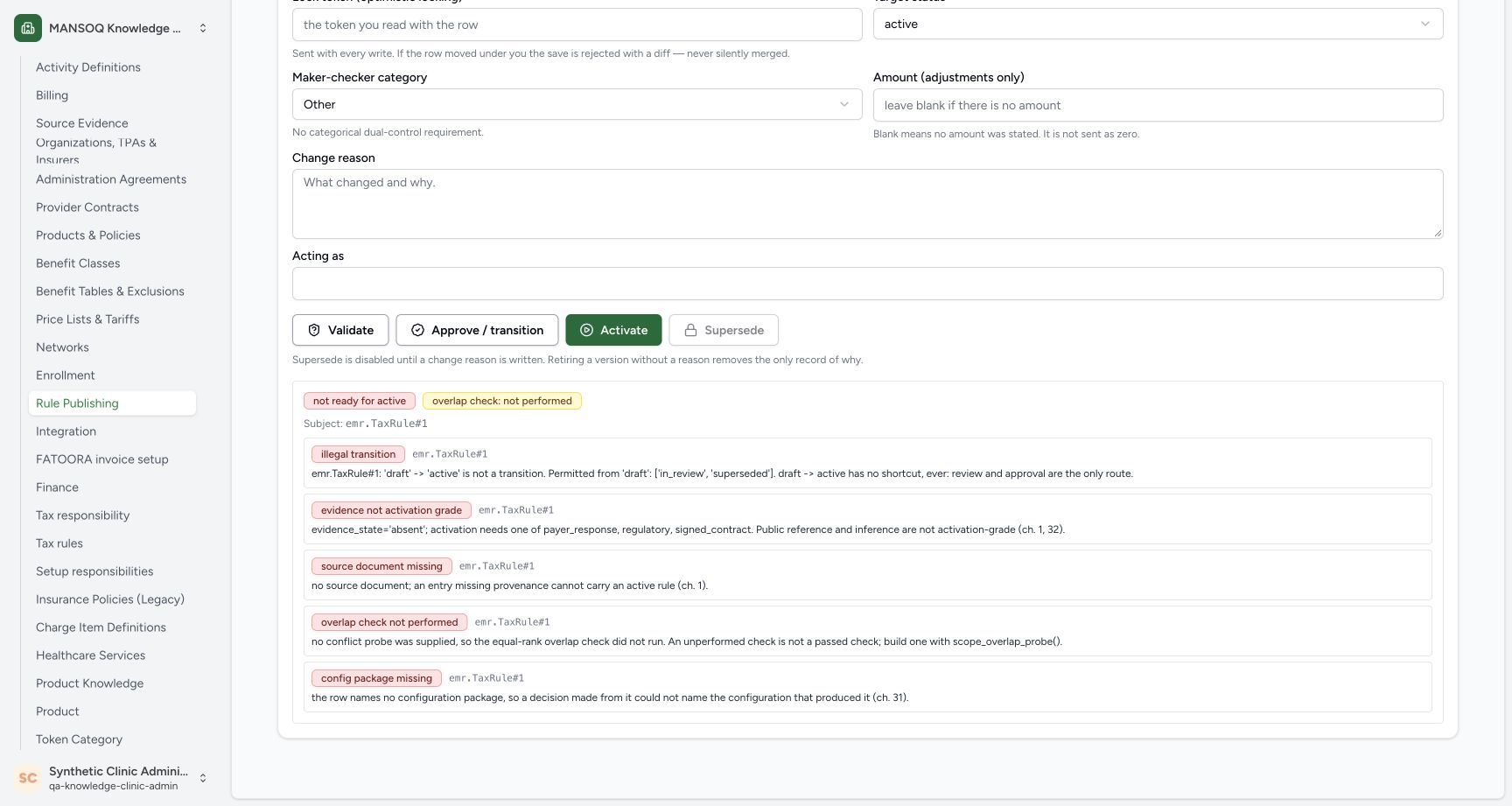The image size is (1512, 806).
Task: Expand the Synthetic Clinic Admin account menu
Action: pos(203,777)
